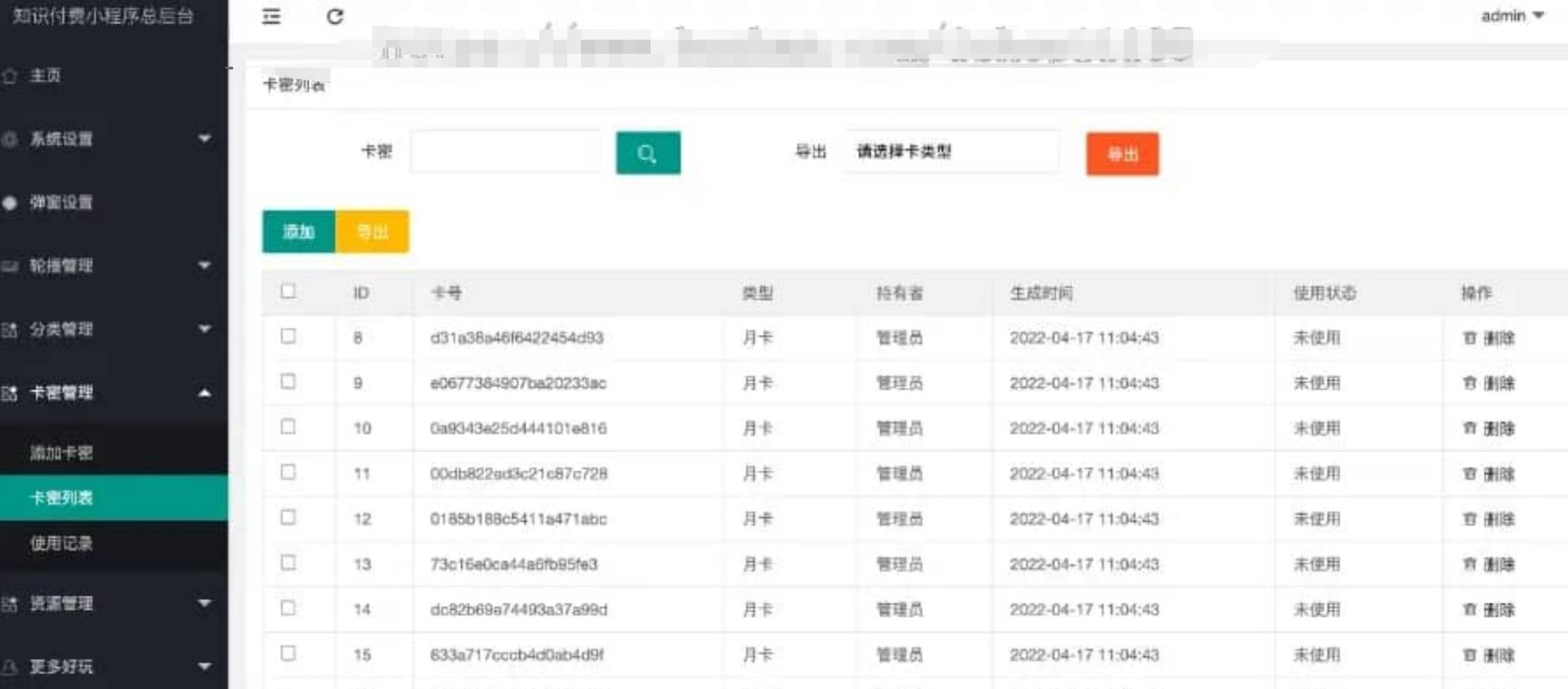This screenshot has height=689, width=1568.
Task: Open 添加卡密 in the sidebar submenu
Action: pyautogui.click(x=61, y=452)
